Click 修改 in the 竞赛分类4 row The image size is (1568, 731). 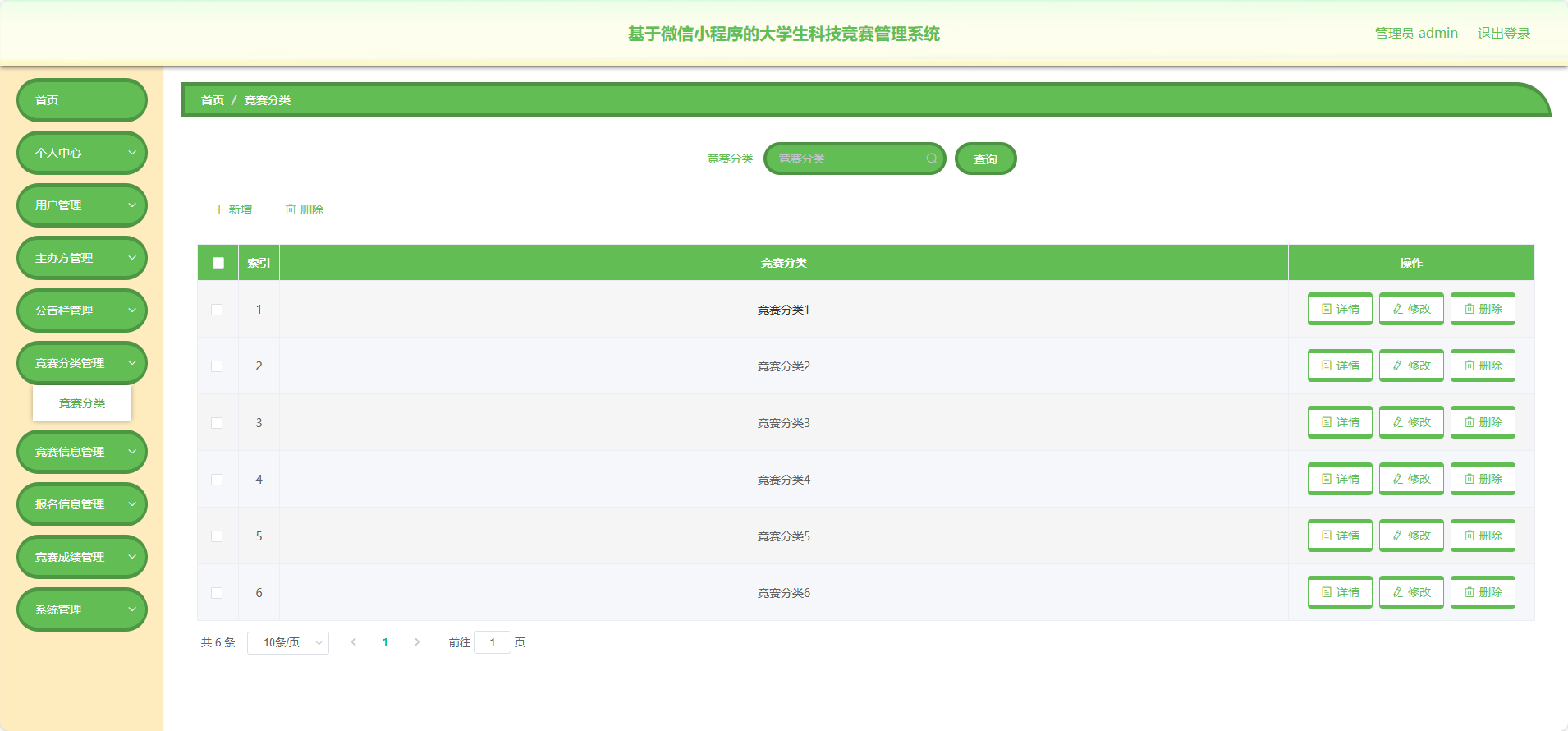point(1411,479)
